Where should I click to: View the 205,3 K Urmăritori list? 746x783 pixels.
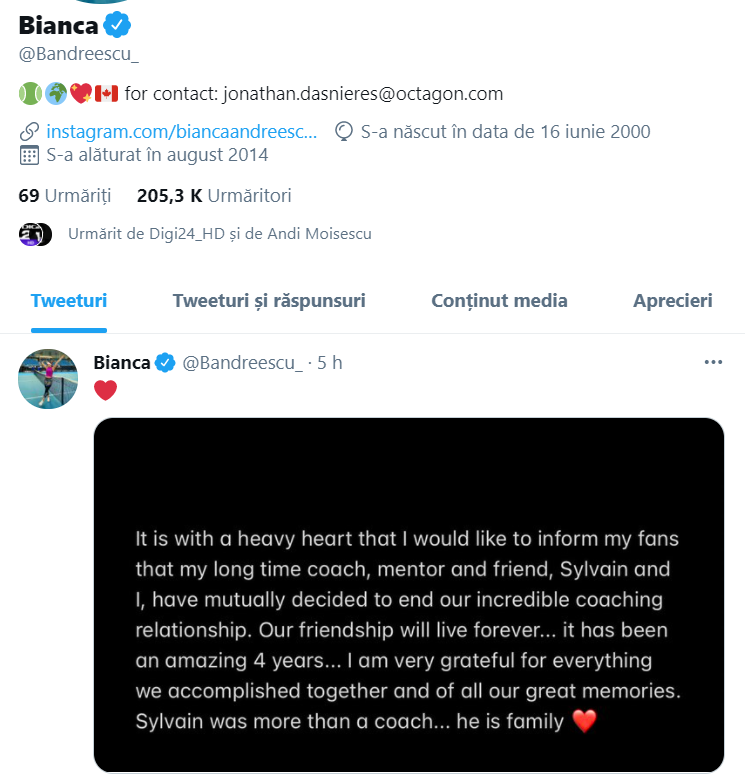pyautogui.click(x=214, y=196)
